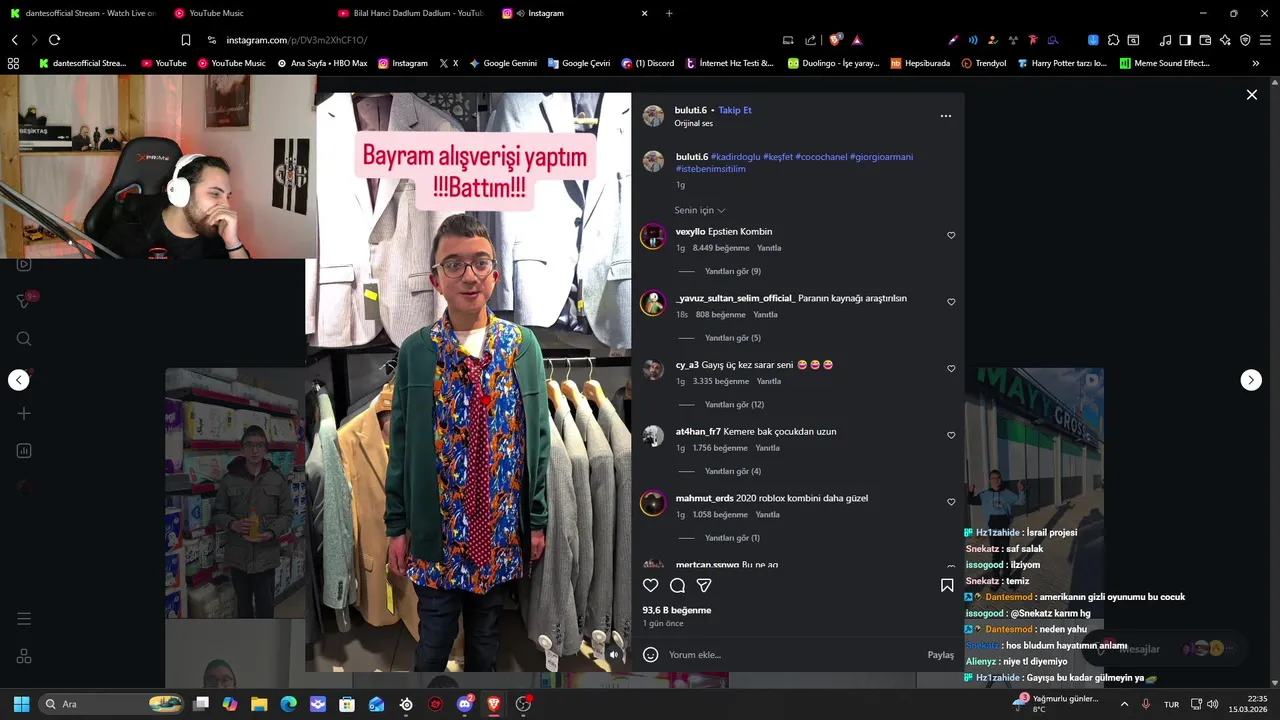
Task: Click 'Paylaş' to post the comment
Action: (x=941, y=655)
